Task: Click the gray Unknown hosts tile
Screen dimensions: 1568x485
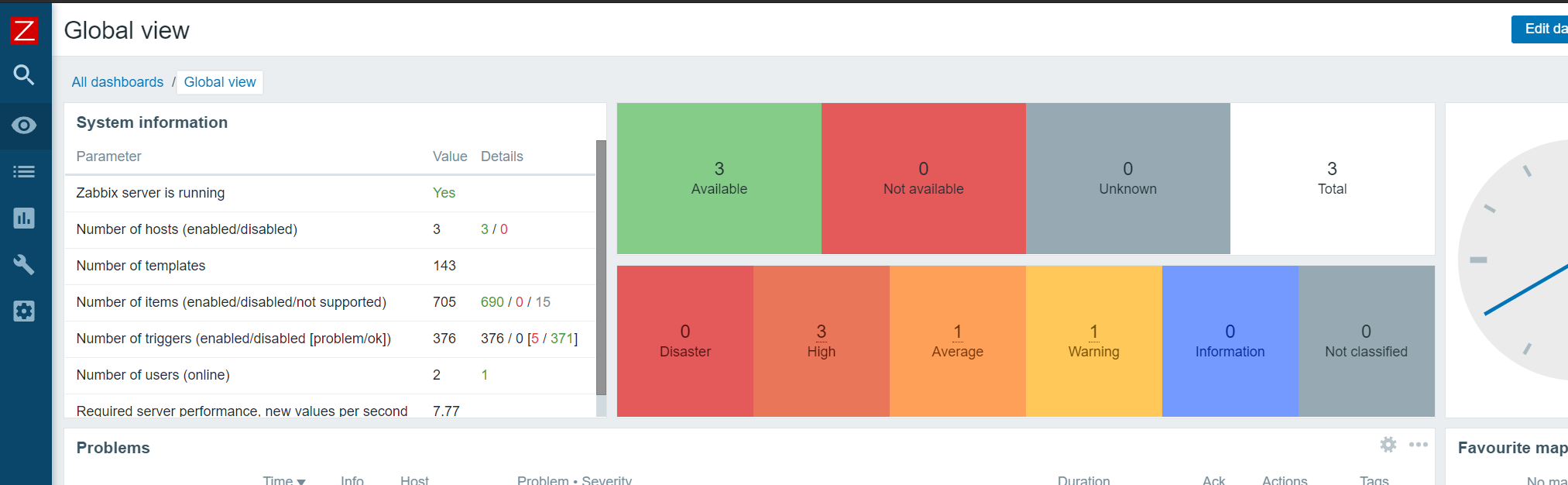Action: pos(1128,179)
